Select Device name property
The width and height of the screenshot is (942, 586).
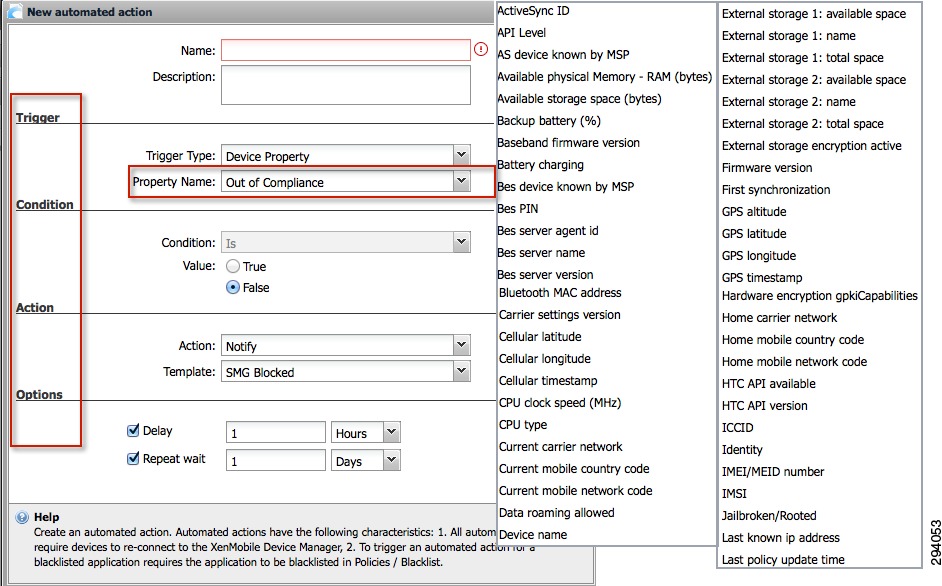533,535
